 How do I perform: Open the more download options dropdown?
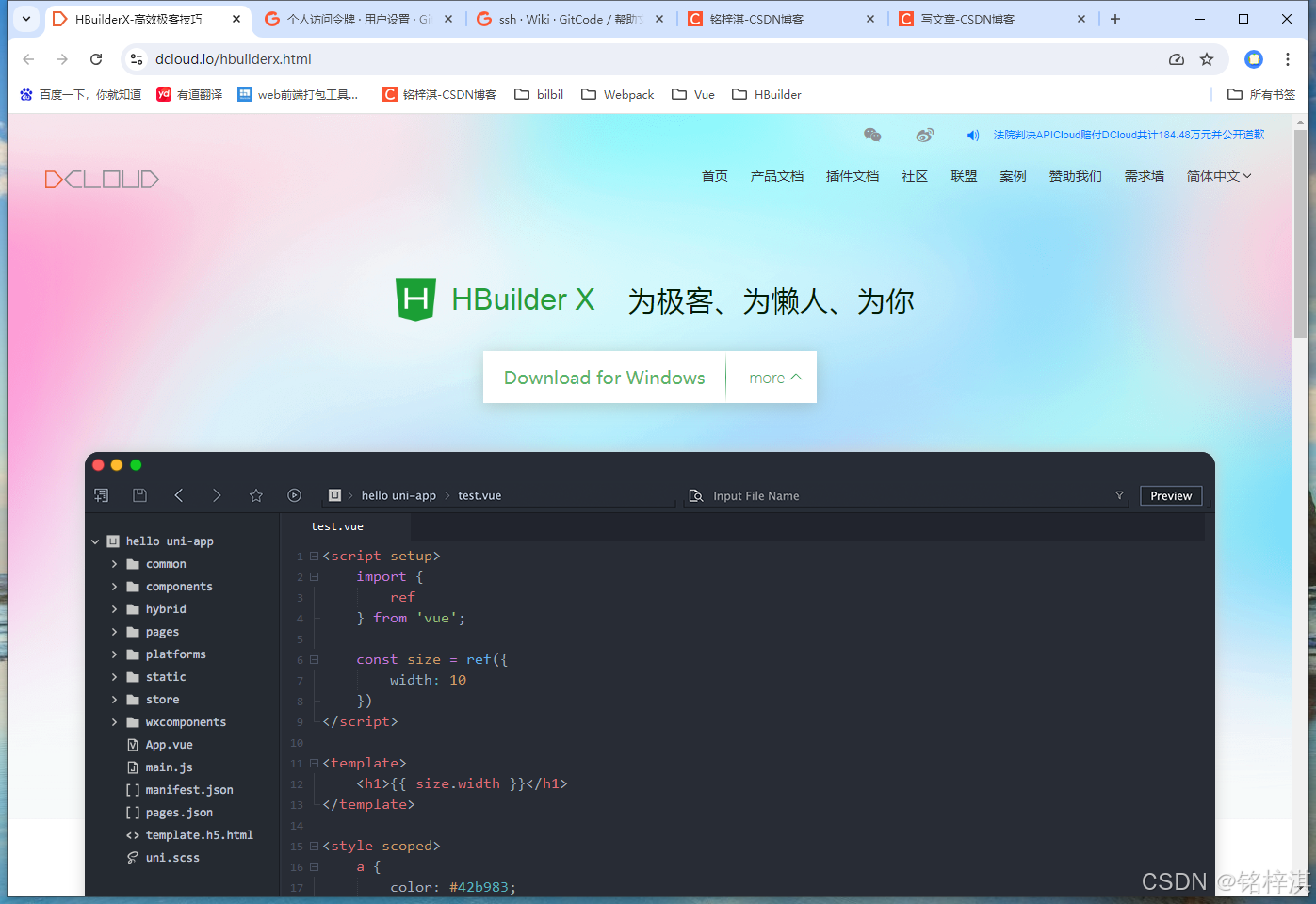point(774,378)
